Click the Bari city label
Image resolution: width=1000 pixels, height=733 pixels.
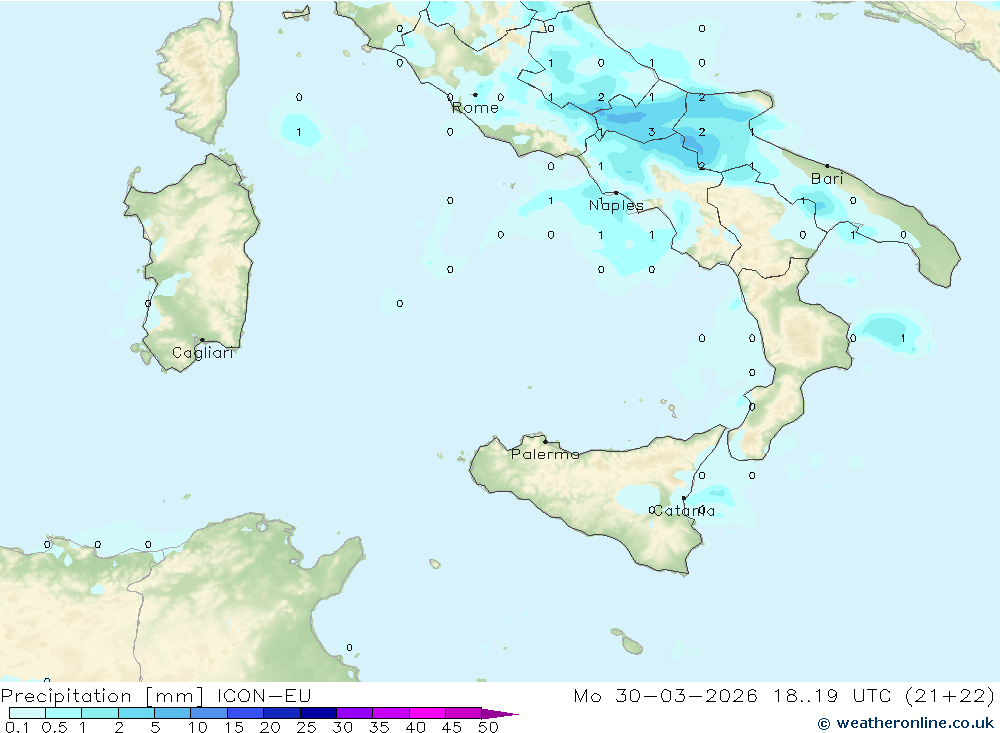[827, 179]
